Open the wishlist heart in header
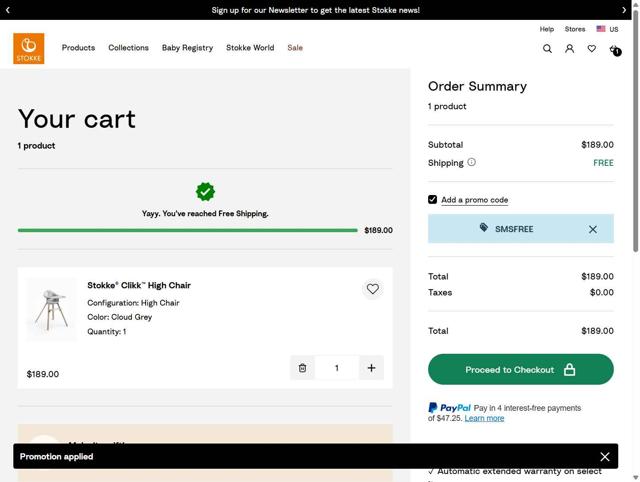 591,48
